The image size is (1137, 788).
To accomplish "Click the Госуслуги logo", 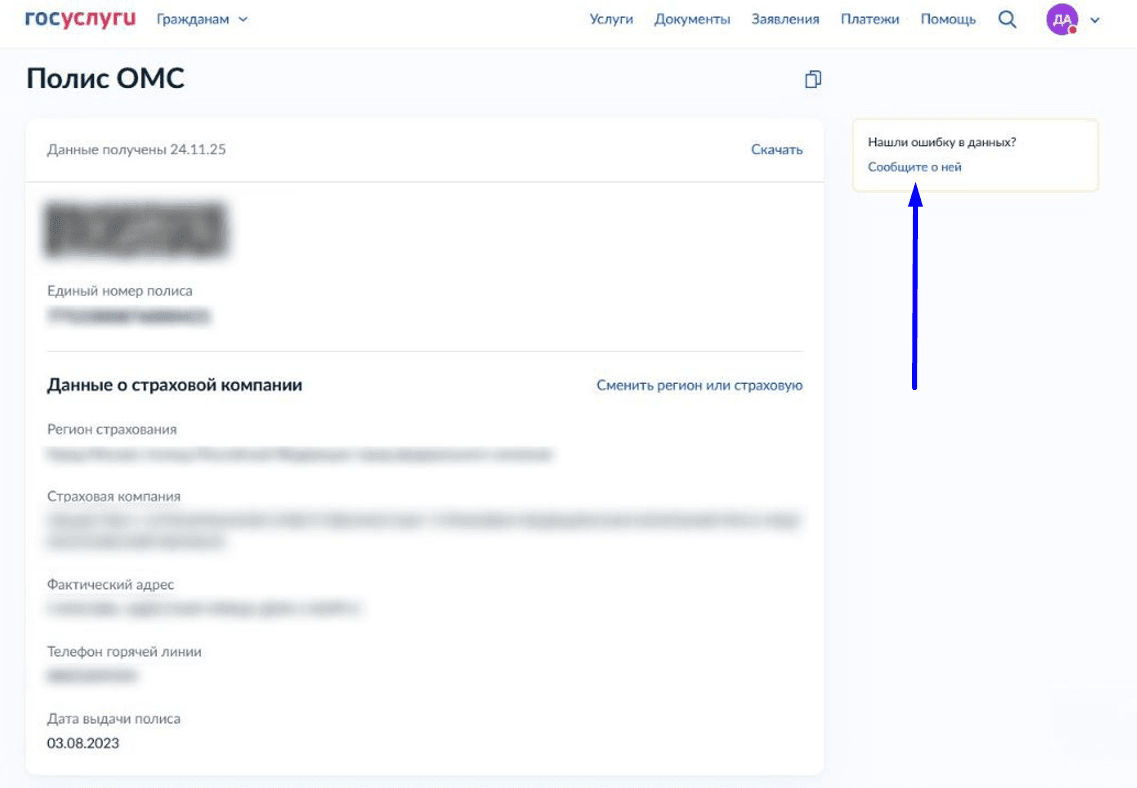I will pyautogui.click(x=80, y=19).
